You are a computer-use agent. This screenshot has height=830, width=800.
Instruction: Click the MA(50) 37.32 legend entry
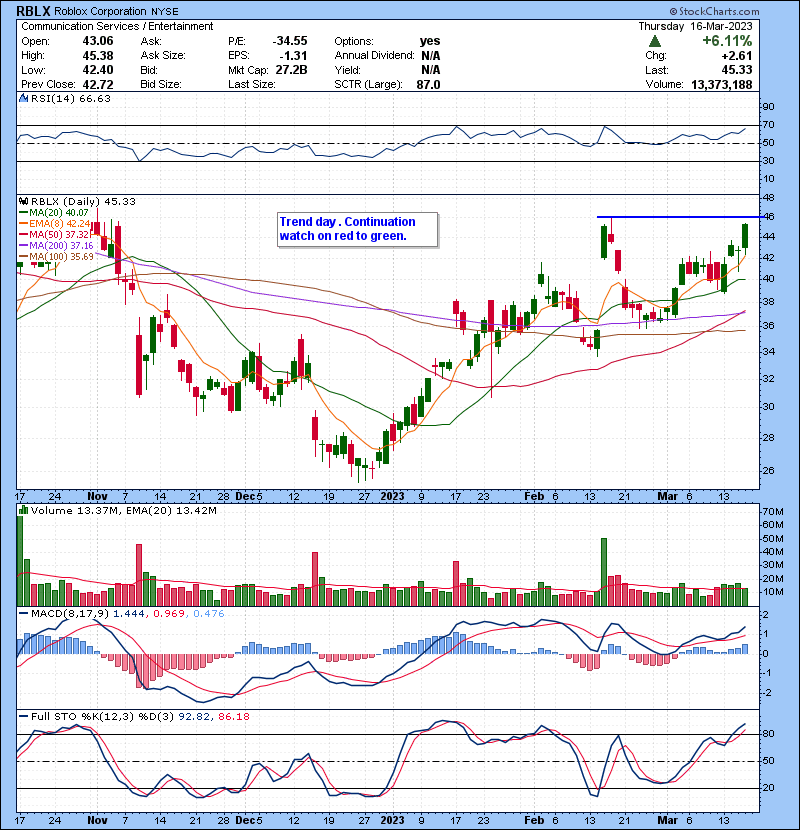[54, 234]
